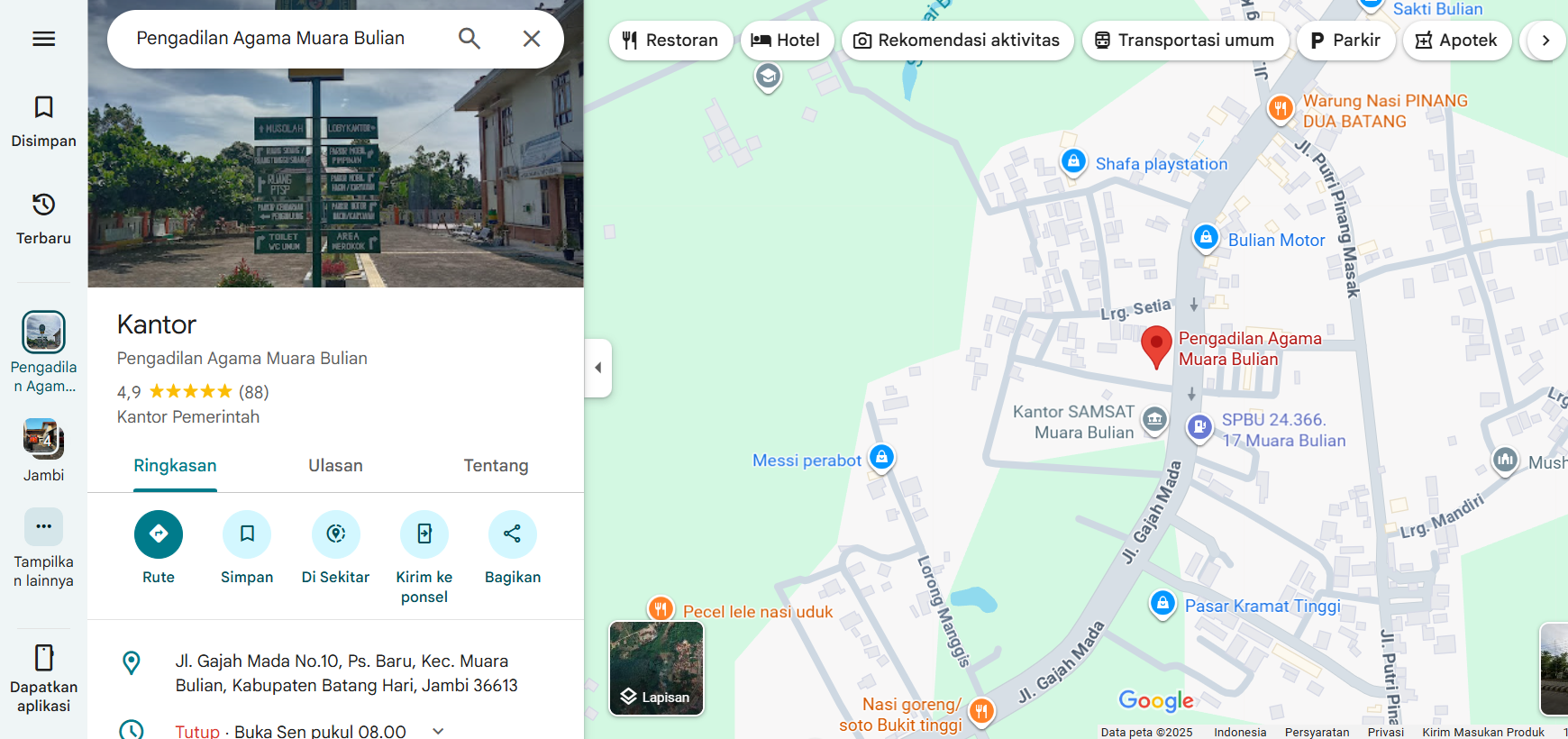The image size is (1568, 739).
Task: Click Di Sekitar nearby button
Action: coord(336,534)
